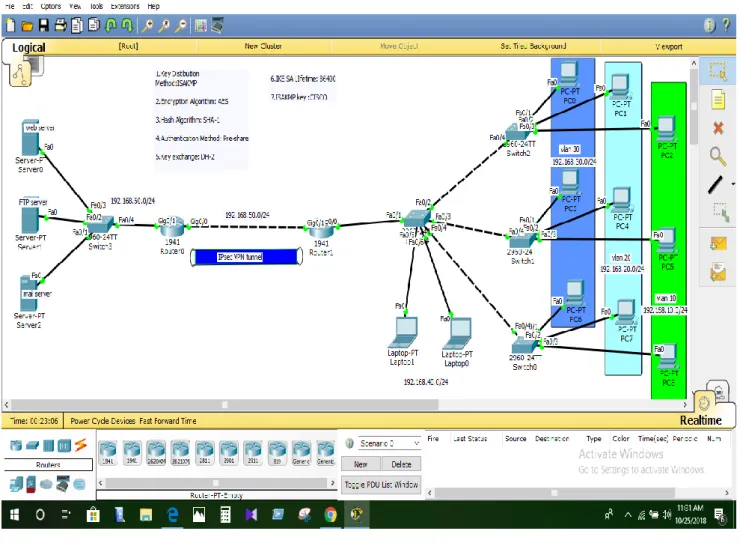This screenshot has height=543, width=740.
Task: Choose the Resize Shape tool
Action: pos(720,212)
